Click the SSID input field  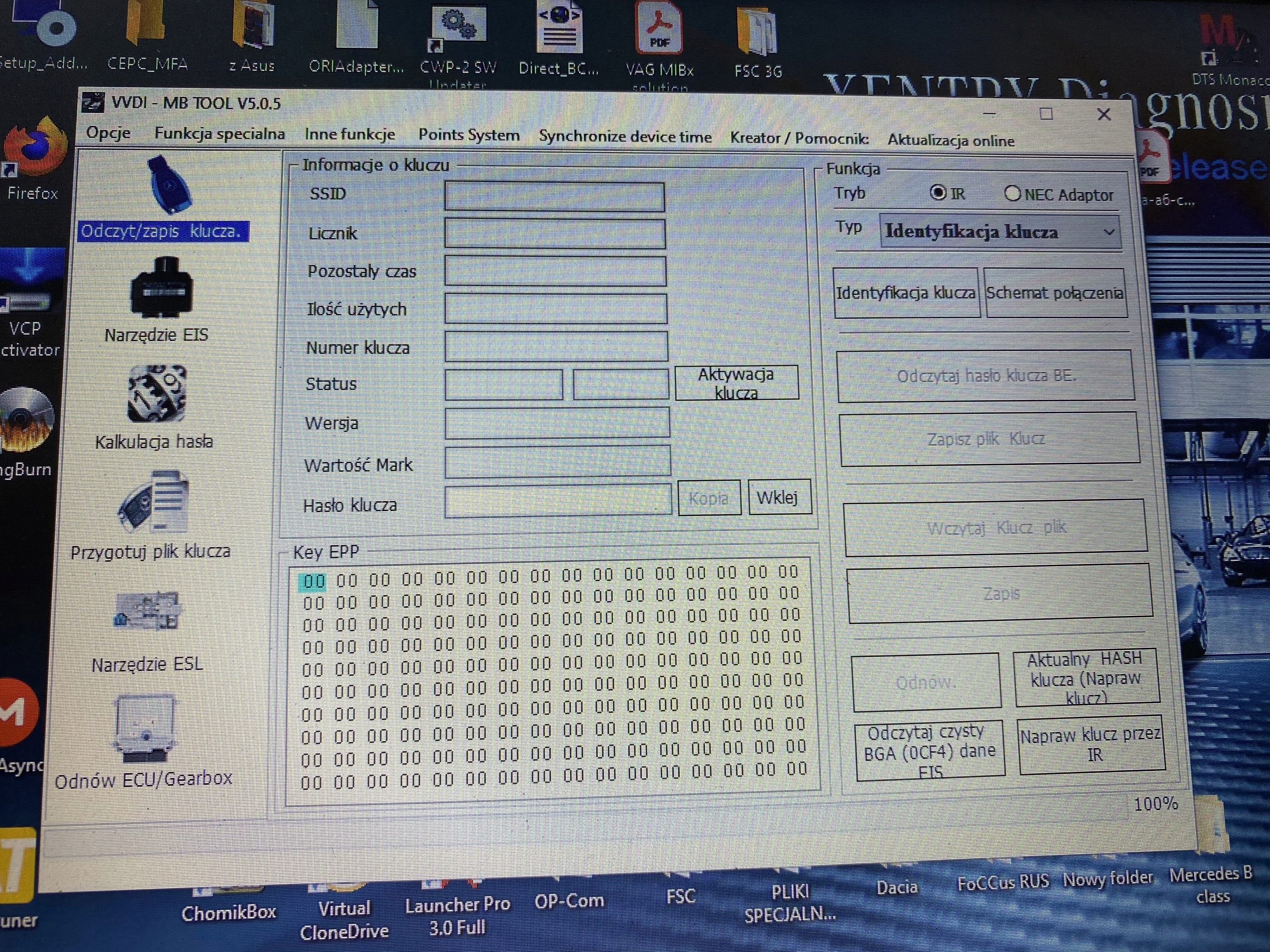554,197
